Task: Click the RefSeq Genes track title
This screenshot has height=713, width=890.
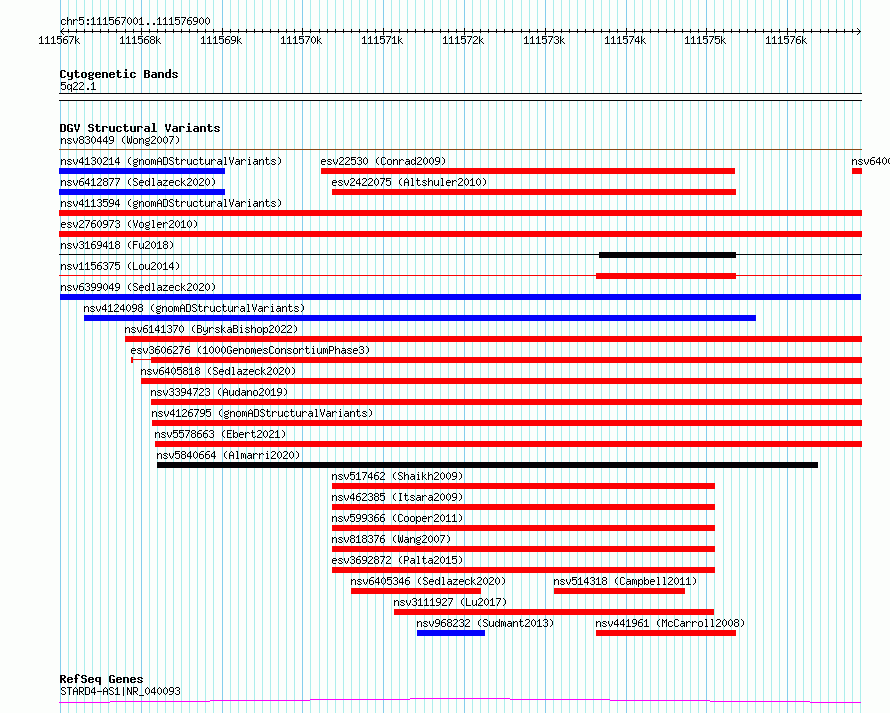Action: pyautogui.click(x=101, y=679)
